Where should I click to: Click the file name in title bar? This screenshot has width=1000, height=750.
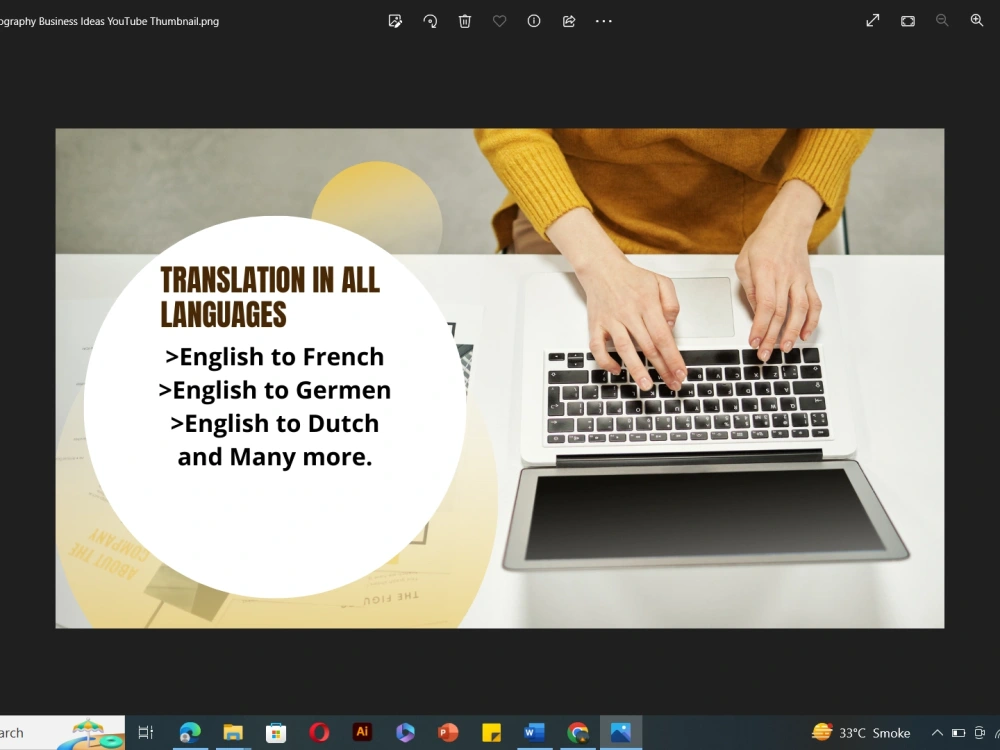pyautogui.click(x=109, y=21)
